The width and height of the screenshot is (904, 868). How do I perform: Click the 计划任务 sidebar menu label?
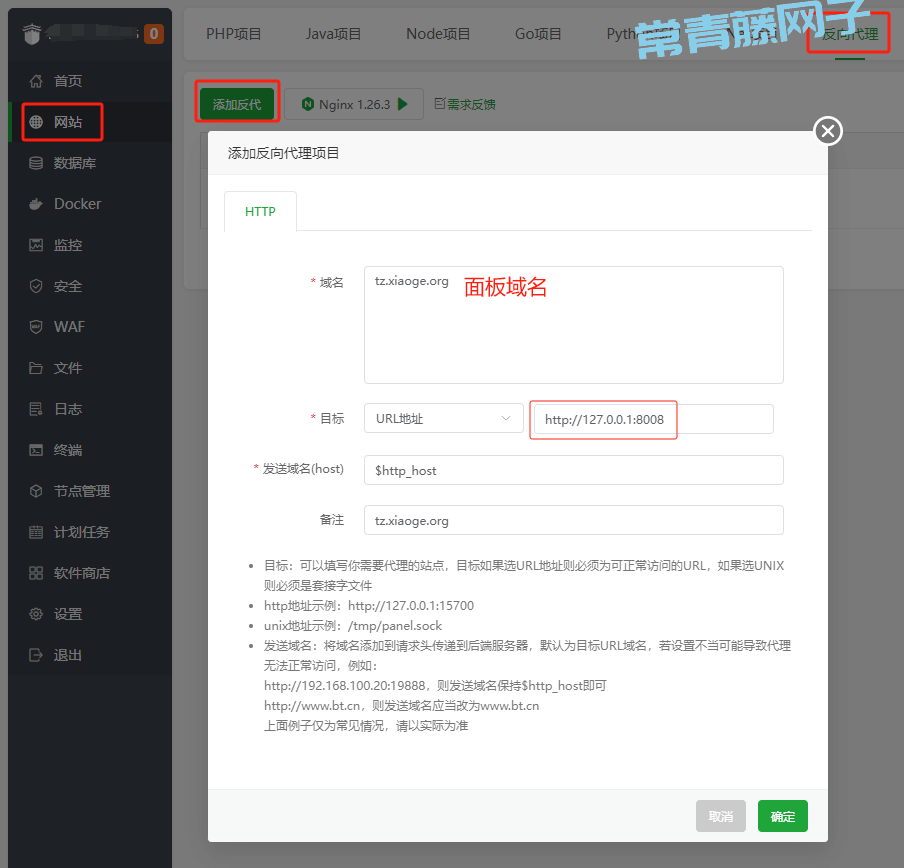click(x=82, y=532)
